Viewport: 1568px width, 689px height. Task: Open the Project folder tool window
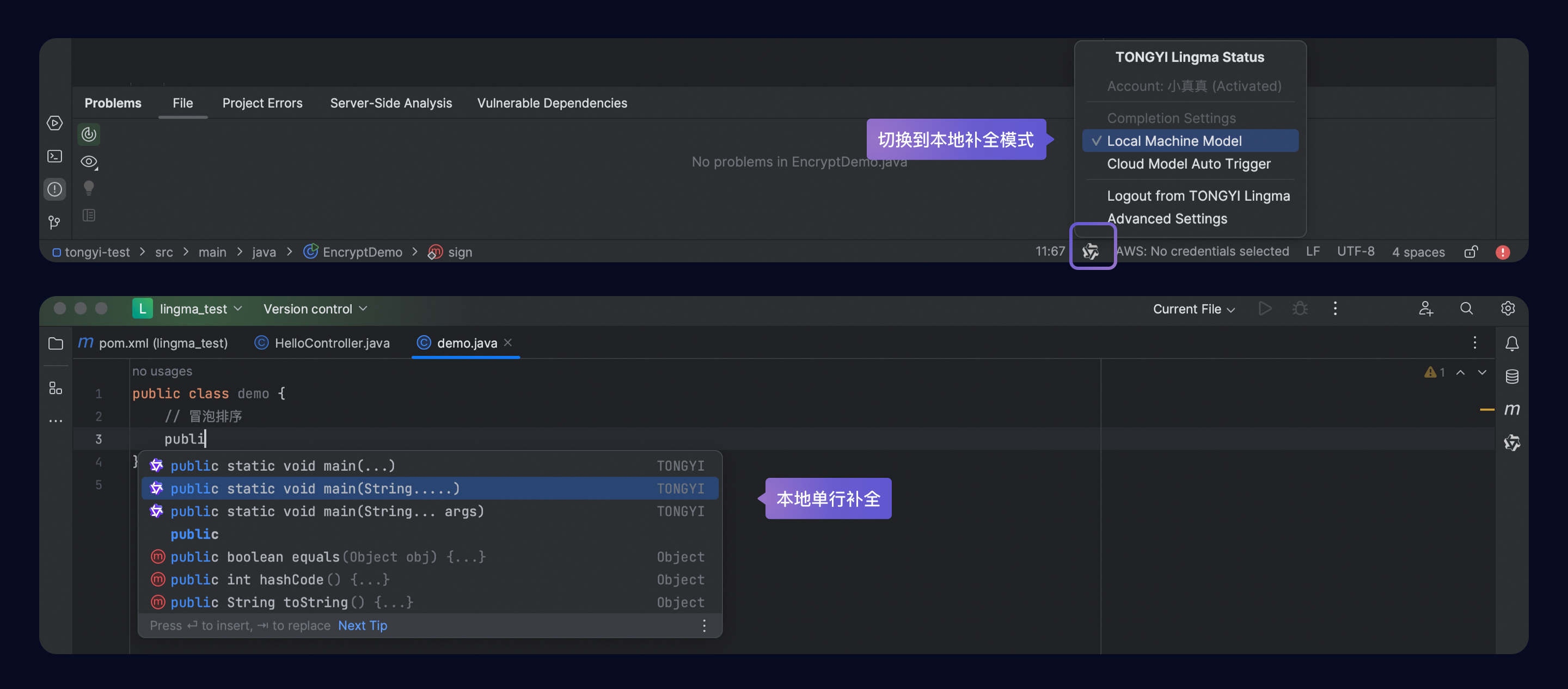[56, 343]
